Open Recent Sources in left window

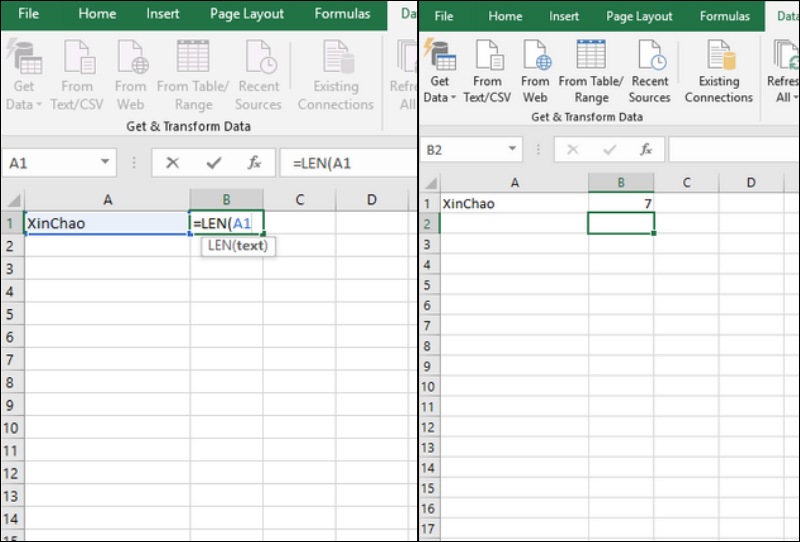[x=258, y=75]
